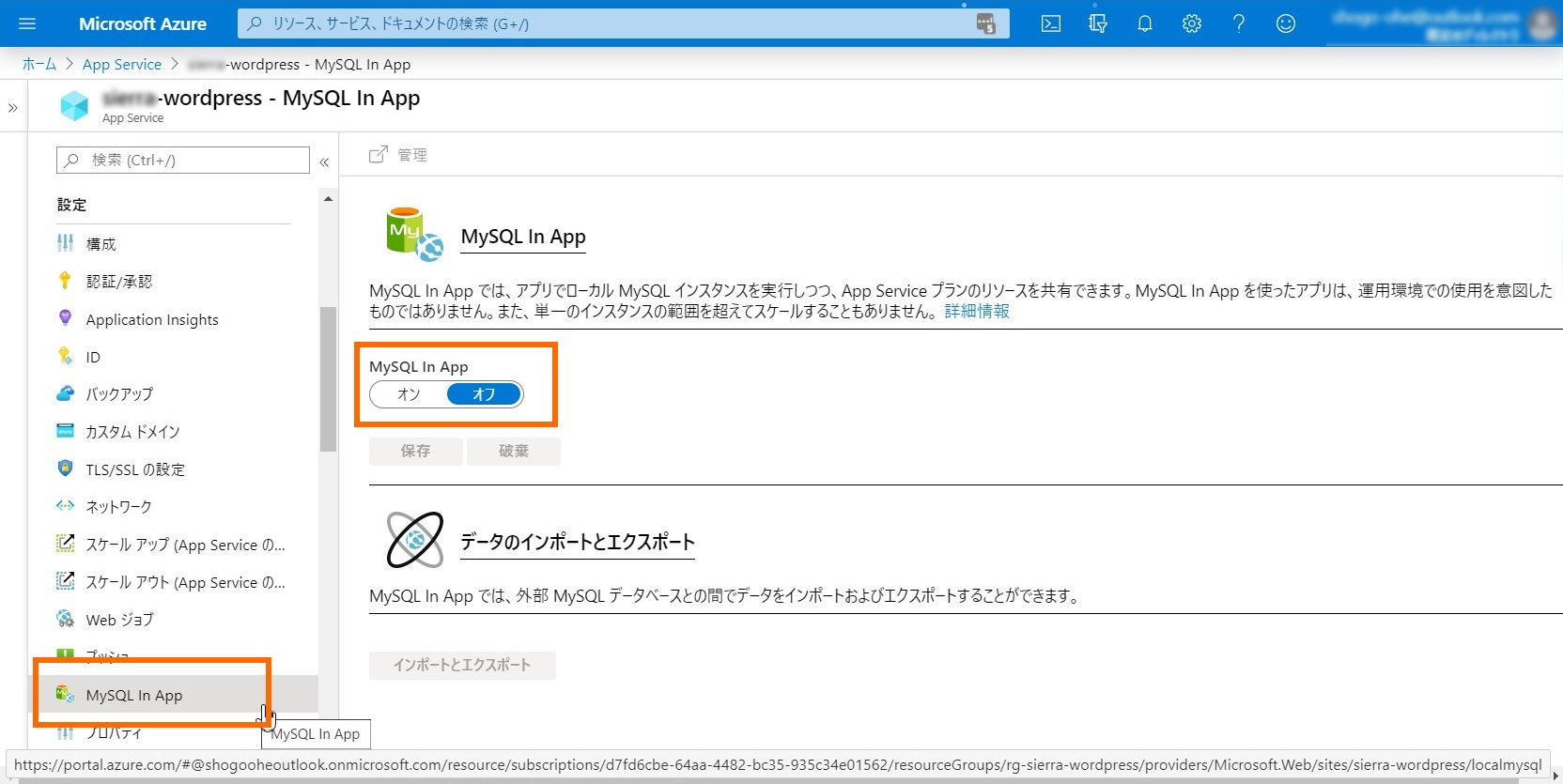
Task: Open the 詳細情報 link
Action: pos(977,311)
